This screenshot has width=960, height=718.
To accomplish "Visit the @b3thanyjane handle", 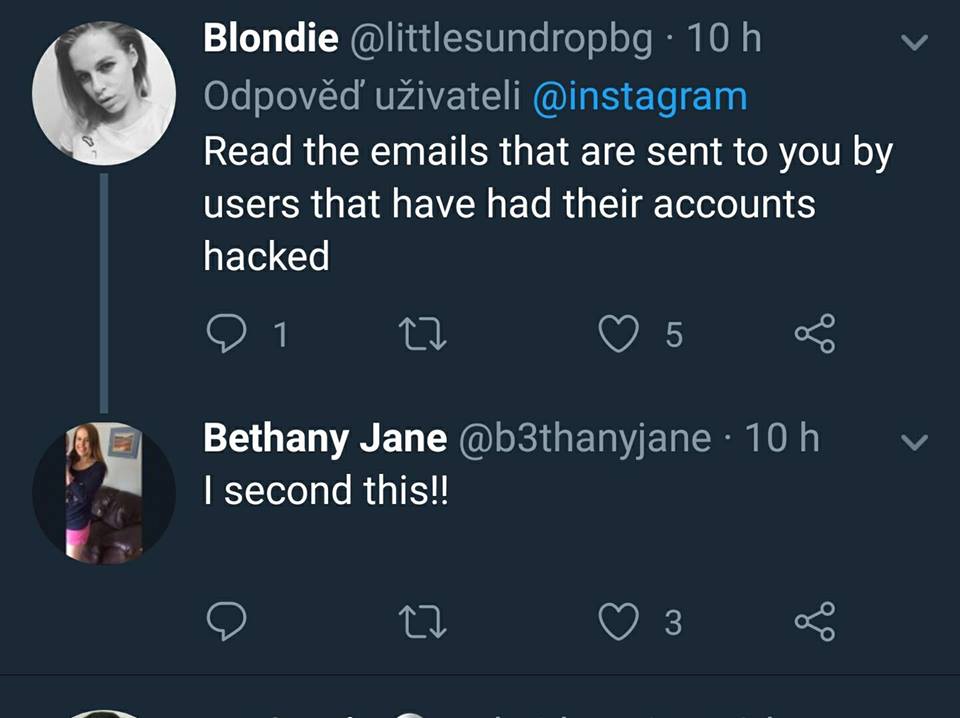I will pyautogui.click(x=584, y=438).
